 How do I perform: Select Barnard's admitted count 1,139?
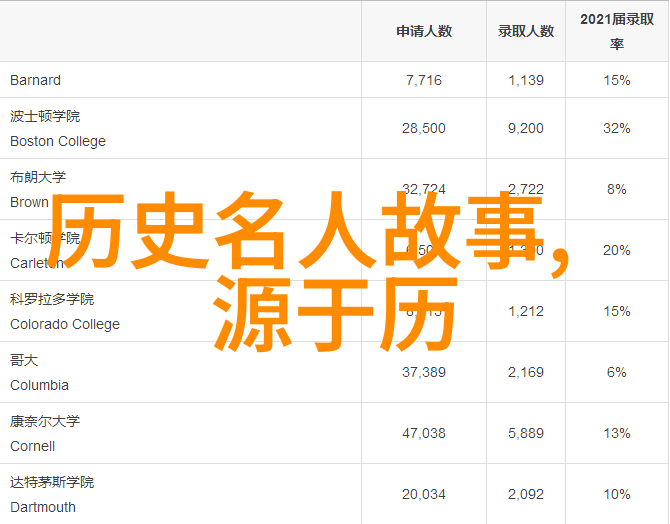tap(526, 80)
